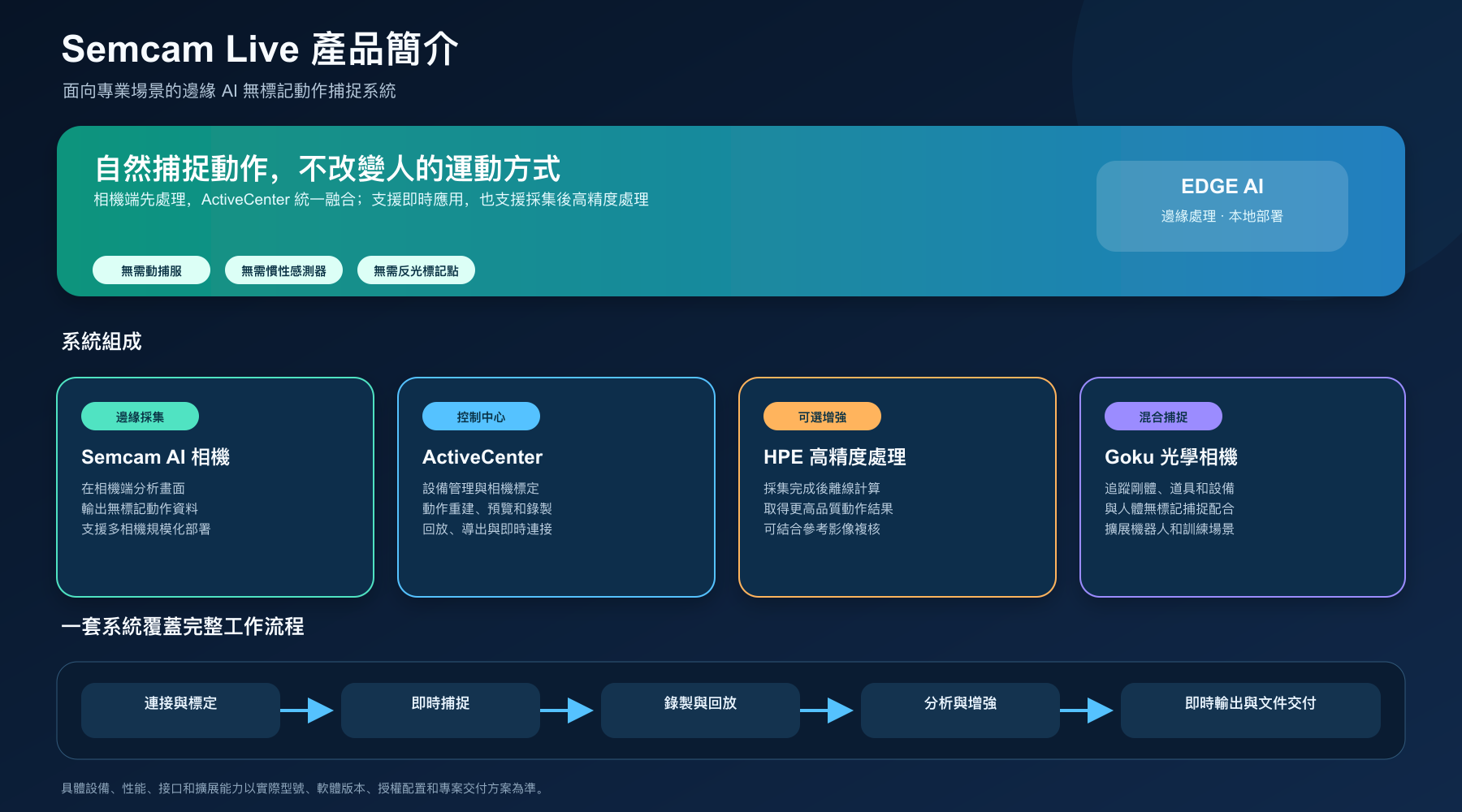The height and width of the screenshot is (812, 1462).
Task: Click the text 動作重建、預覽和錄製
Action: (487, 508)
